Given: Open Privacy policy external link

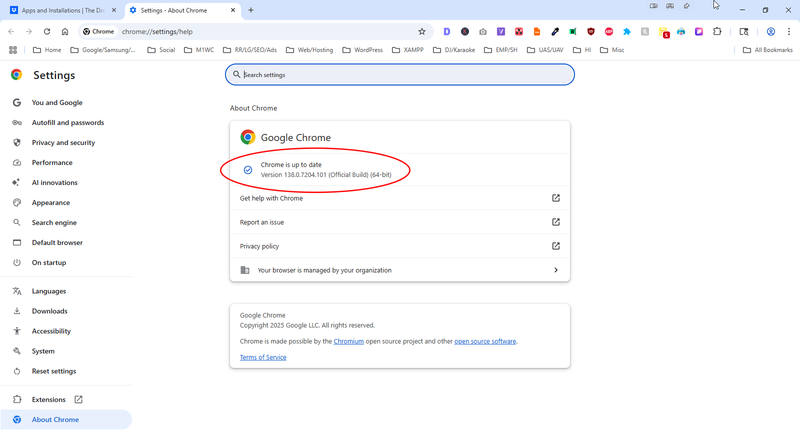Looking at the screenshot, I should pyautogui.click(x=556, y=246).
